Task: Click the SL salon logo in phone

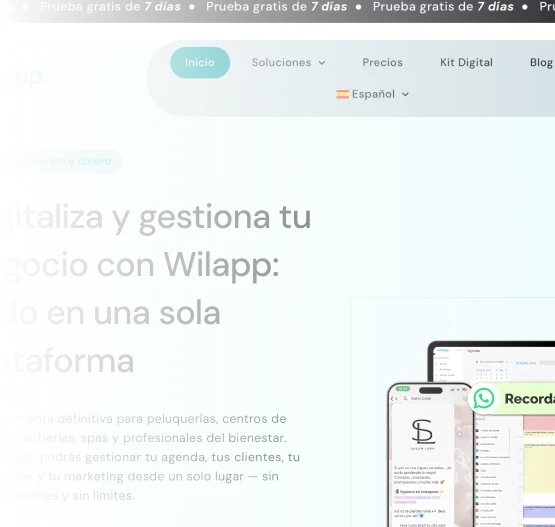Action: [423, 434]
